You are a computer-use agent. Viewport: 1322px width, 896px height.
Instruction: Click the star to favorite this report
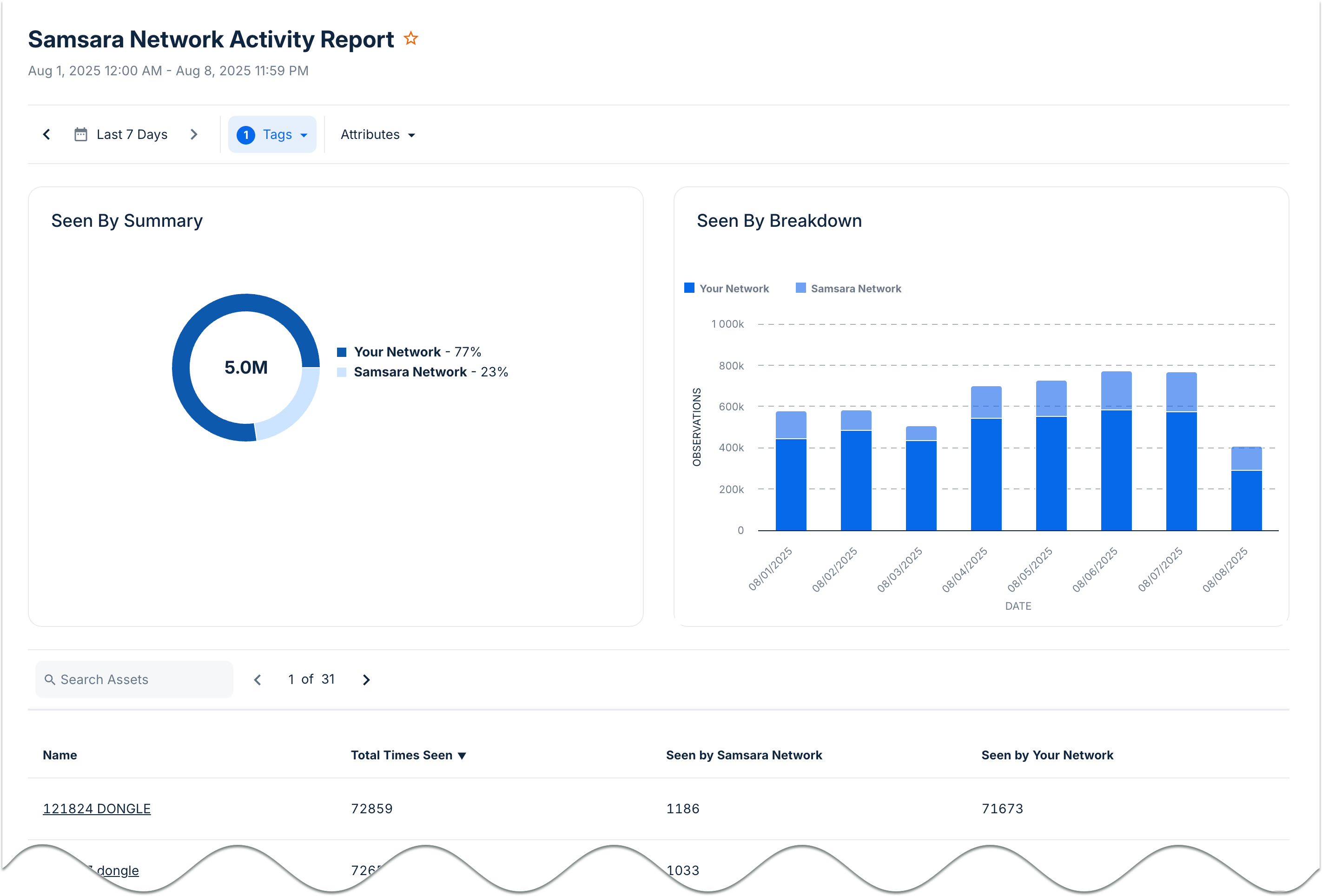click(x=411, y=38)
